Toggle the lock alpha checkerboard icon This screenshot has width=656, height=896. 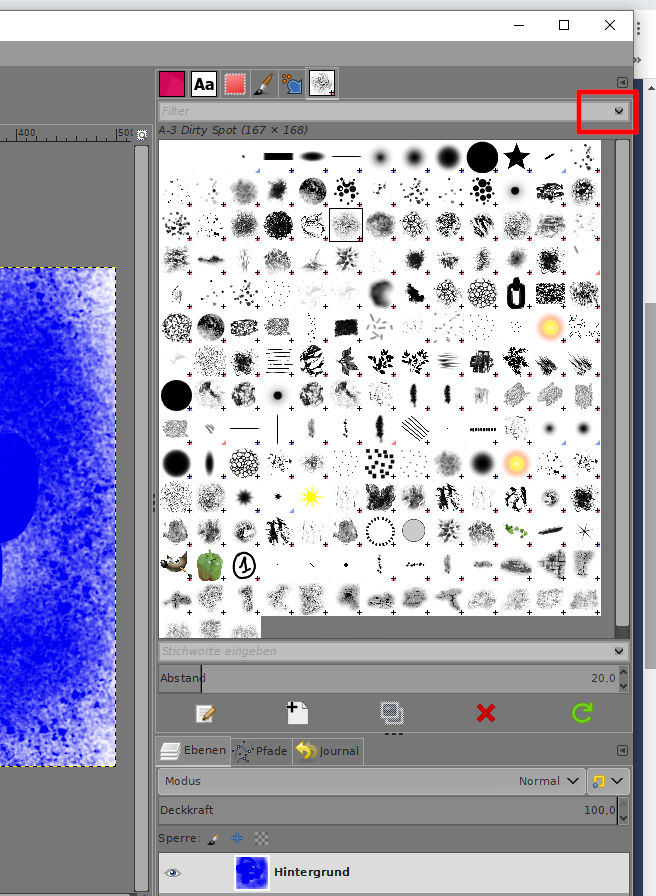pos(261,838)
